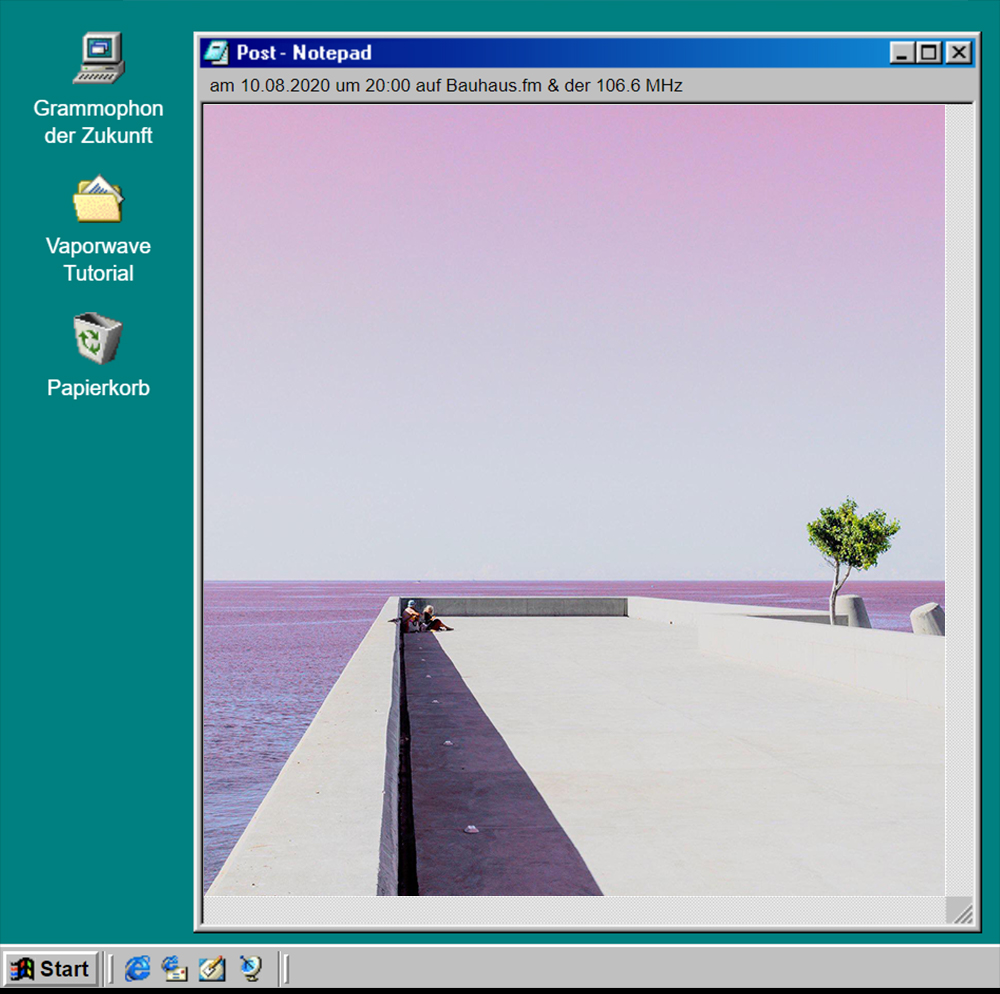The width and height of the screenshot is (1000, 994).
Task: Click the Bauhaus.fm broadcast text line
Action: tap(446, 86)
